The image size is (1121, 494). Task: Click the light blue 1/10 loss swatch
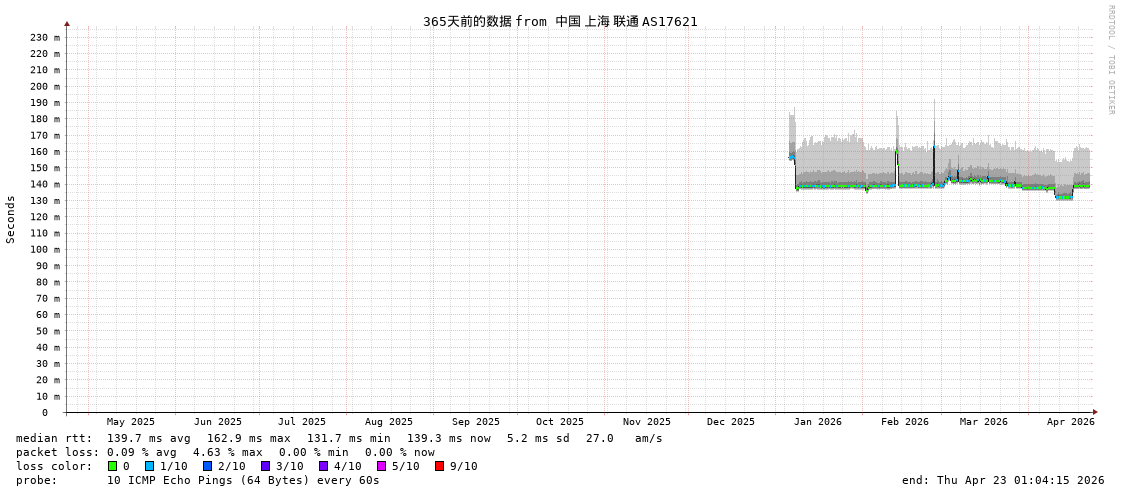(x=149, y=466)
